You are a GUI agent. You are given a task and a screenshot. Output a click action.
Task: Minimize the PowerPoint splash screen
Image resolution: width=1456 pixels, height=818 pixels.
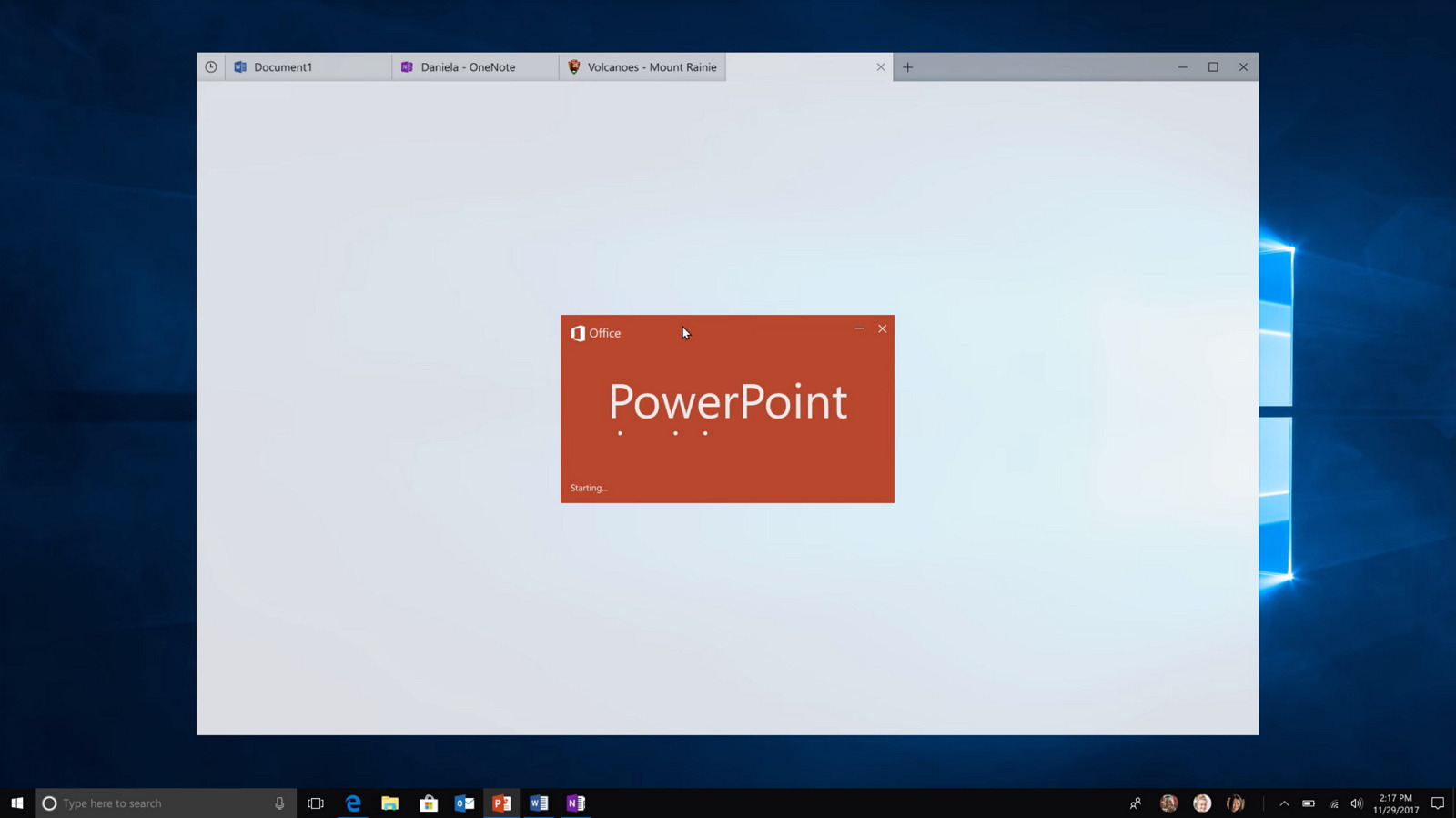pyautogui.click(x=859, y=328)
